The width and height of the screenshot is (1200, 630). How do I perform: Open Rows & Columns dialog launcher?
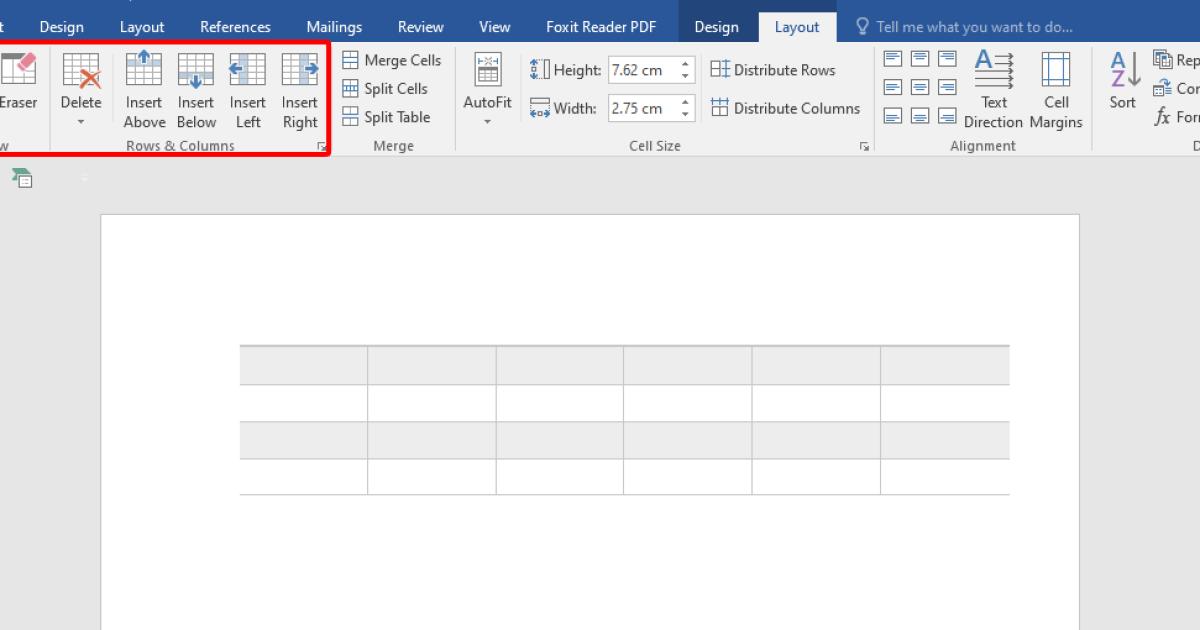point(322,147)
